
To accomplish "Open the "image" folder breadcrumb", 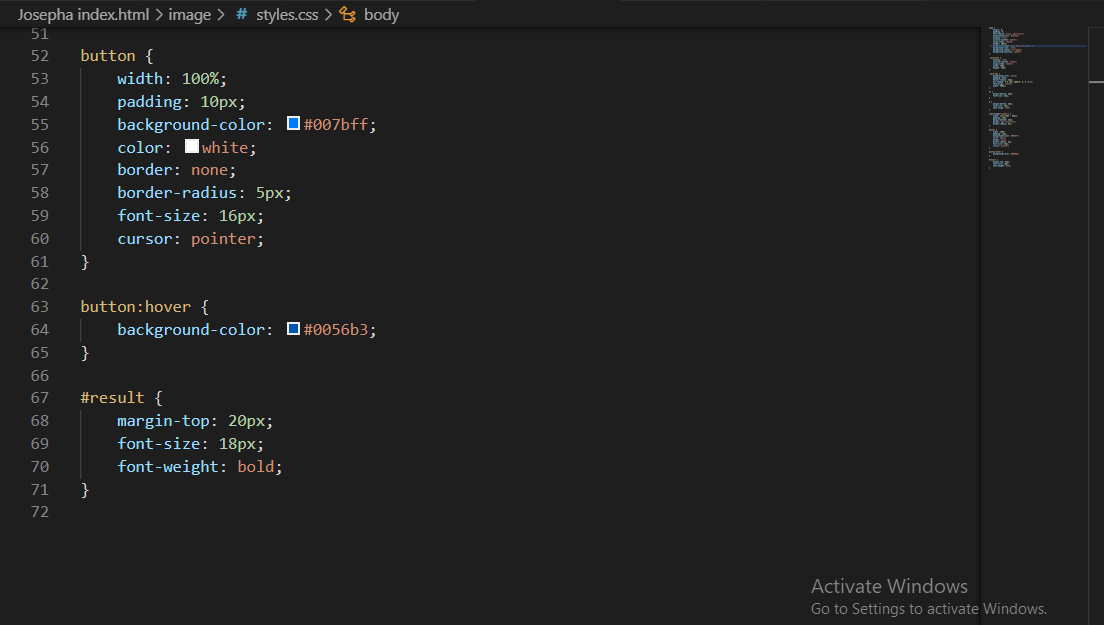I will pyautogui.click(x=190, y=14).
